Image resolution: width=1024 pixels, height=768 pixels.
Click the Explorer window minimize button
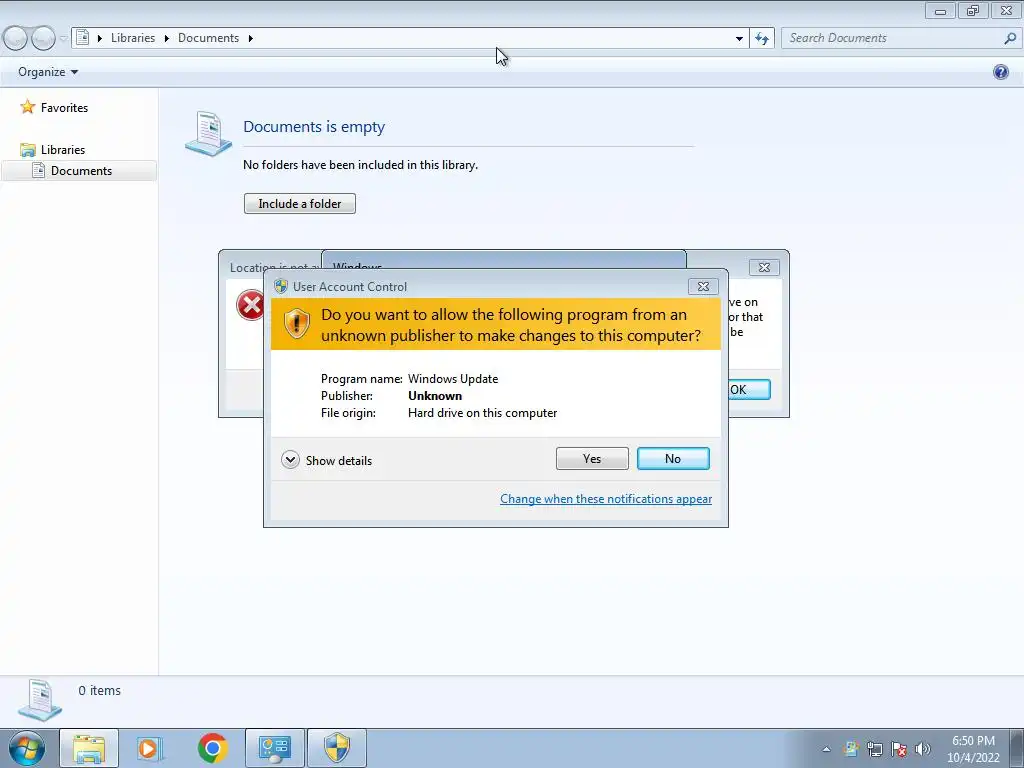coord(940,10)
